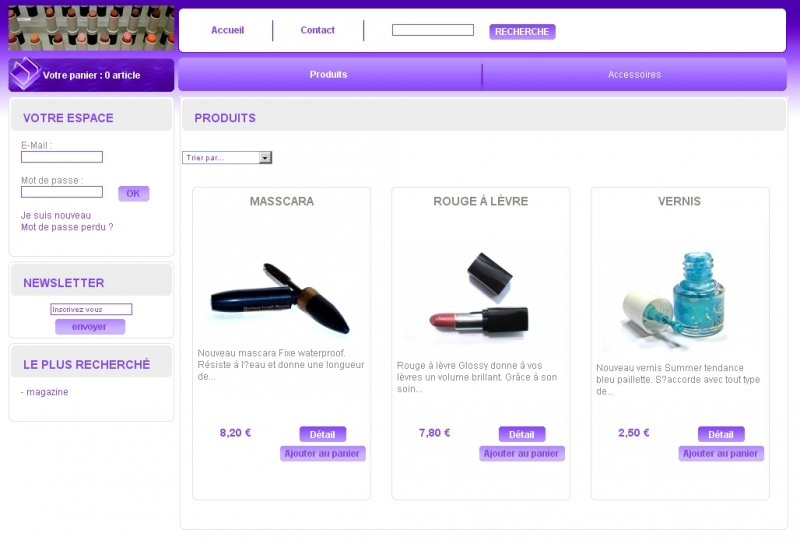
Task: Click the shopping cart icon beside Votre panier
Action: point(24,74)
